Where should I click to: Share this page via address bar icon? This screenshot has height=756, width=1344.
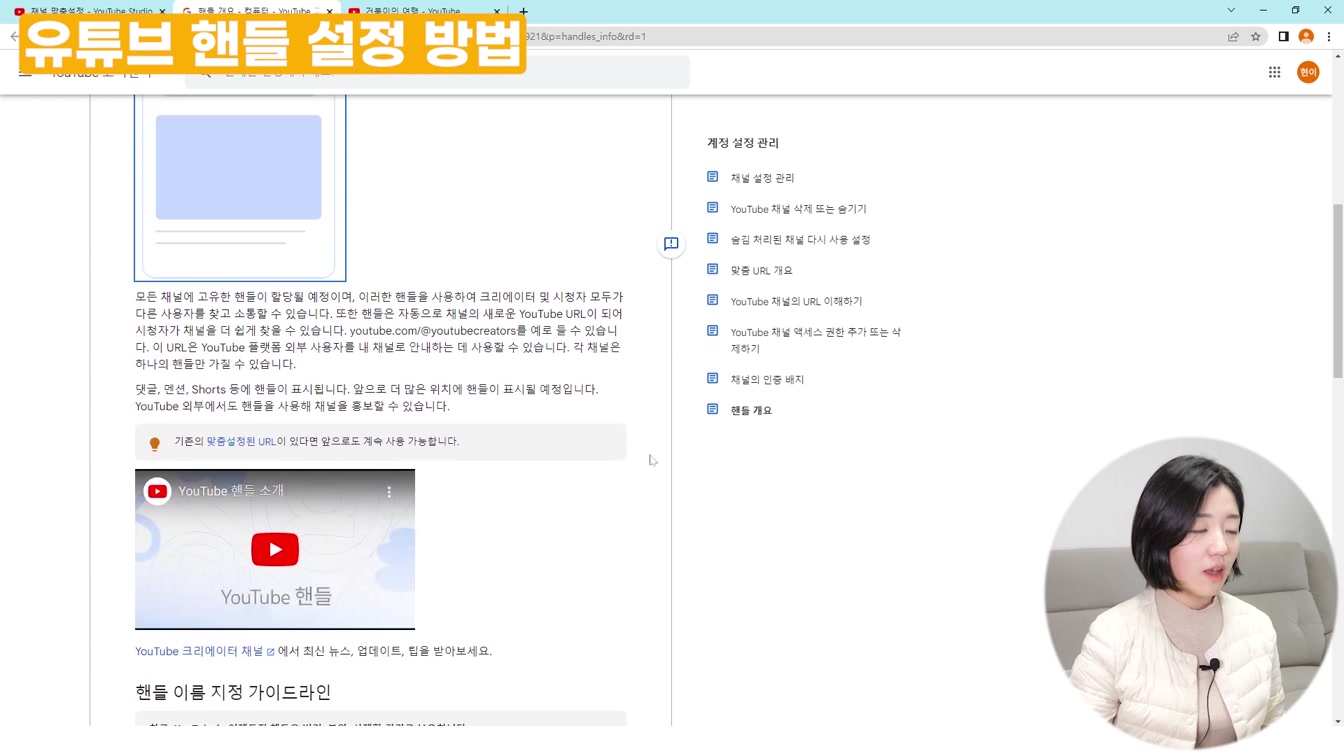pyautogui.click(x=1233, y=37)
